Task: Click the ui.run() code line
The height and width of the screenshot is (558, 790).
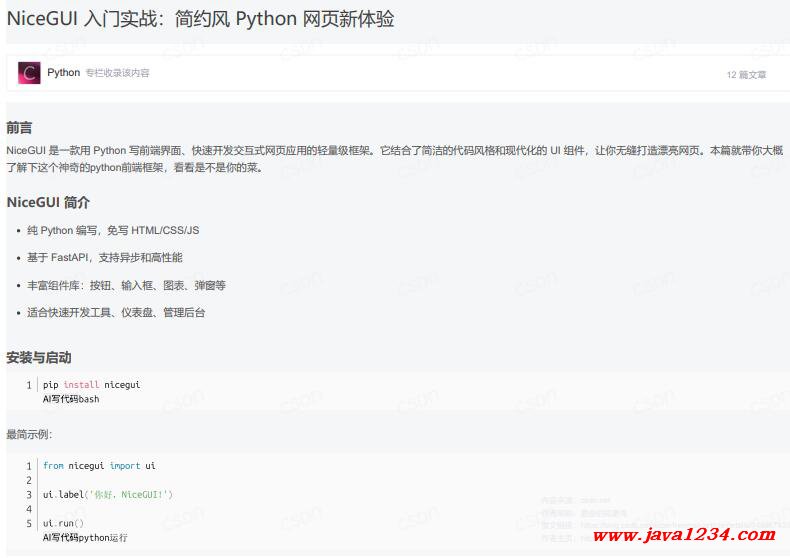Action: click(63, 523)
